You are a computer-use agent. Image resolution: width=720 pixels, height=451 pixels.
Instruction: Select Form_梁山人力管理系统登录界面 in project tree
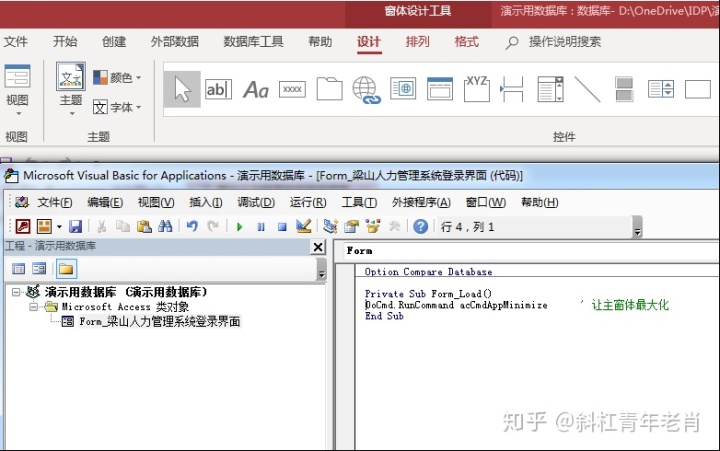pos(159,321)
